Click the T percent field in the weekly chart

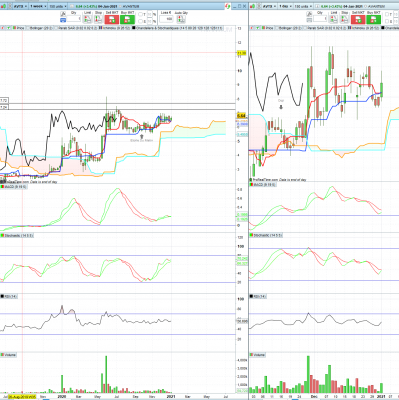pyautogui.click(x=149, y=14)
